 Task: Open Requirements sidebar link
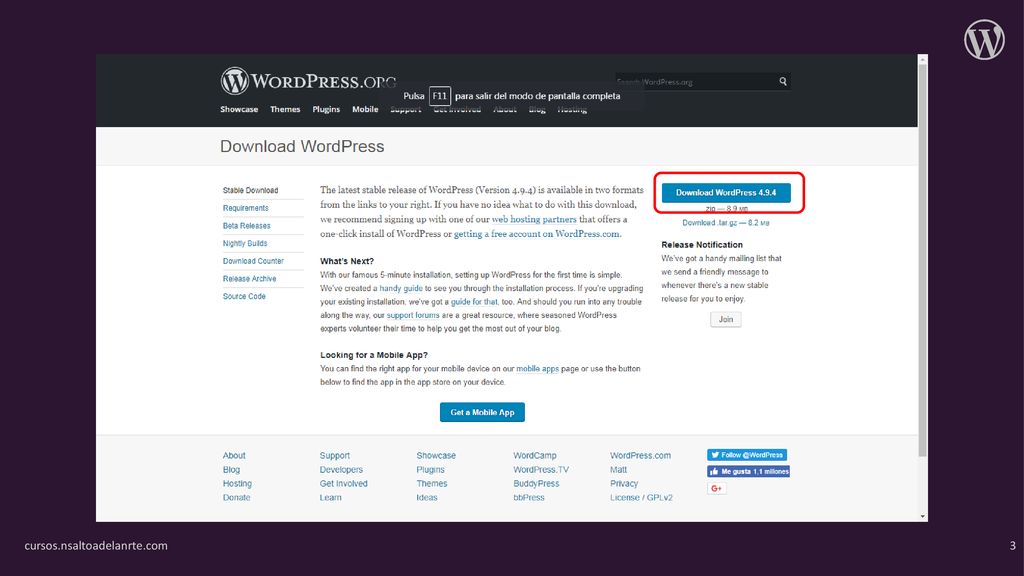(246, 208)
